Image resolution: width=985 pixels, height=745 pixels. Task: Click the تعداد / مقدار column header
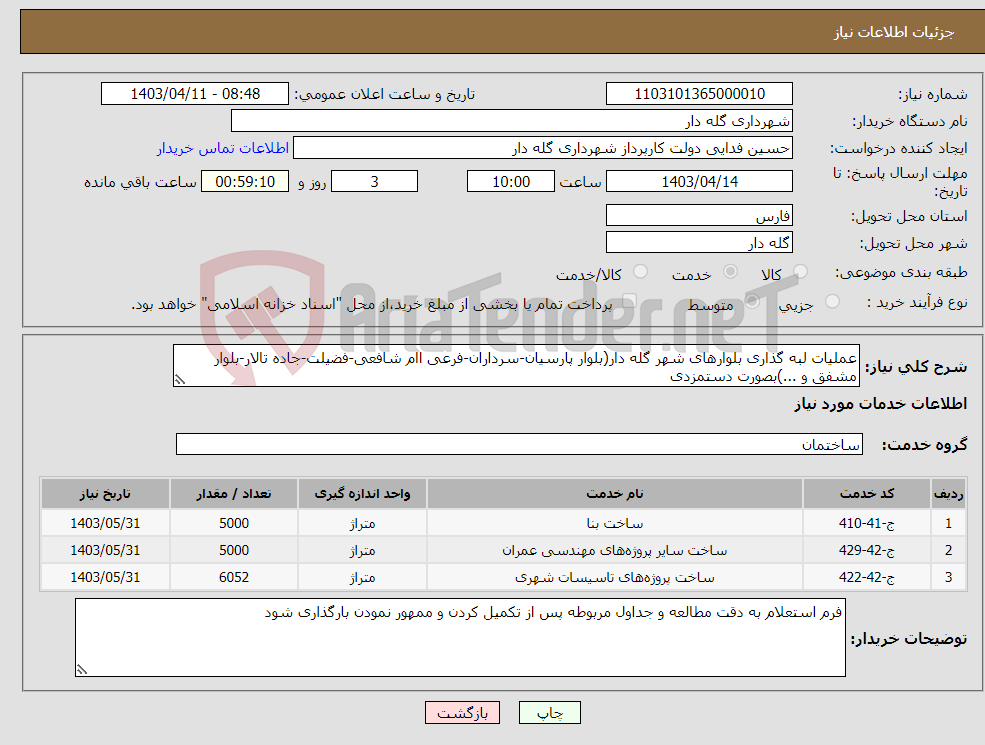click(x=234, y=494)
